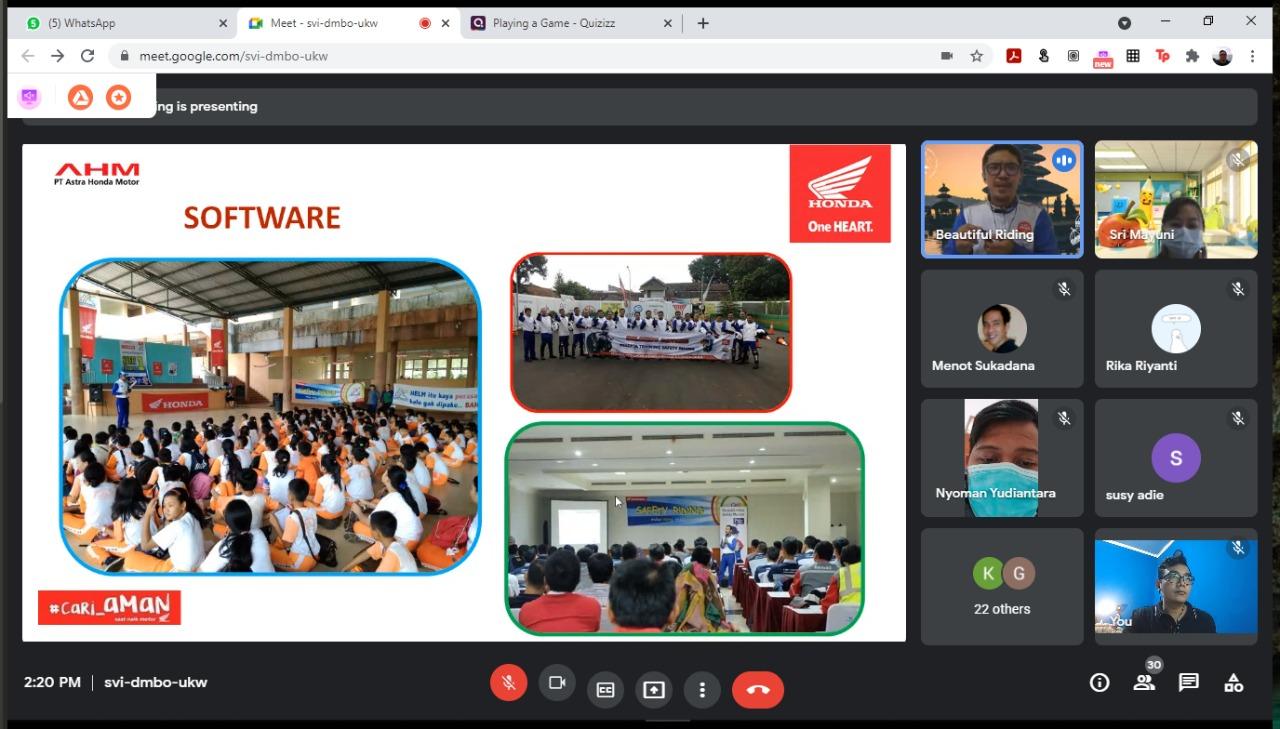Click the tab search dropdown arrow
The width and height of the screenshot is (1280, 729).
click(x=1124, y=22)
